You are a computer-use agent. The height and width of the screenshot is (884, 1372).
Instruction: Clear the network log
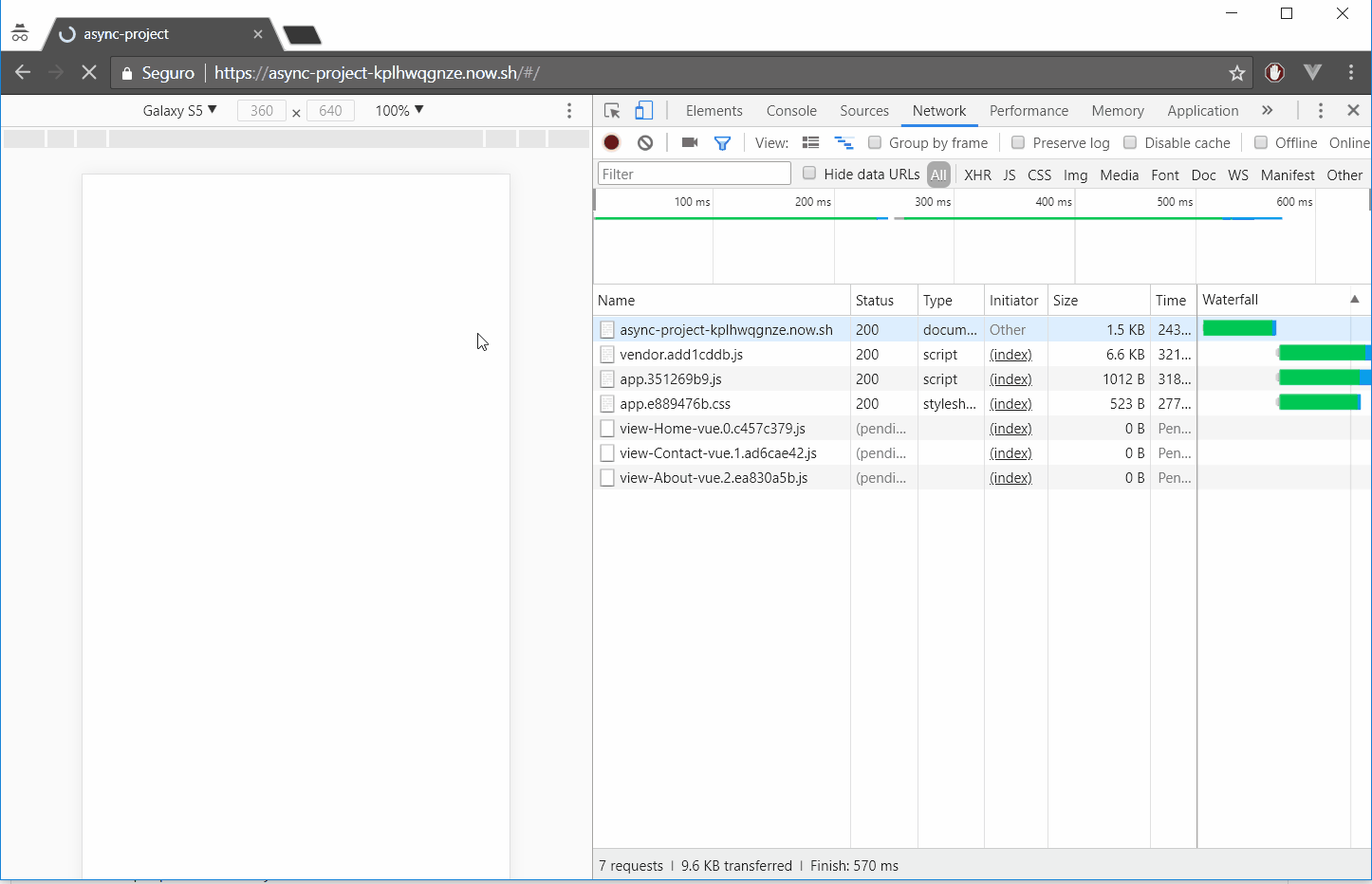click(x=645, y=142)
